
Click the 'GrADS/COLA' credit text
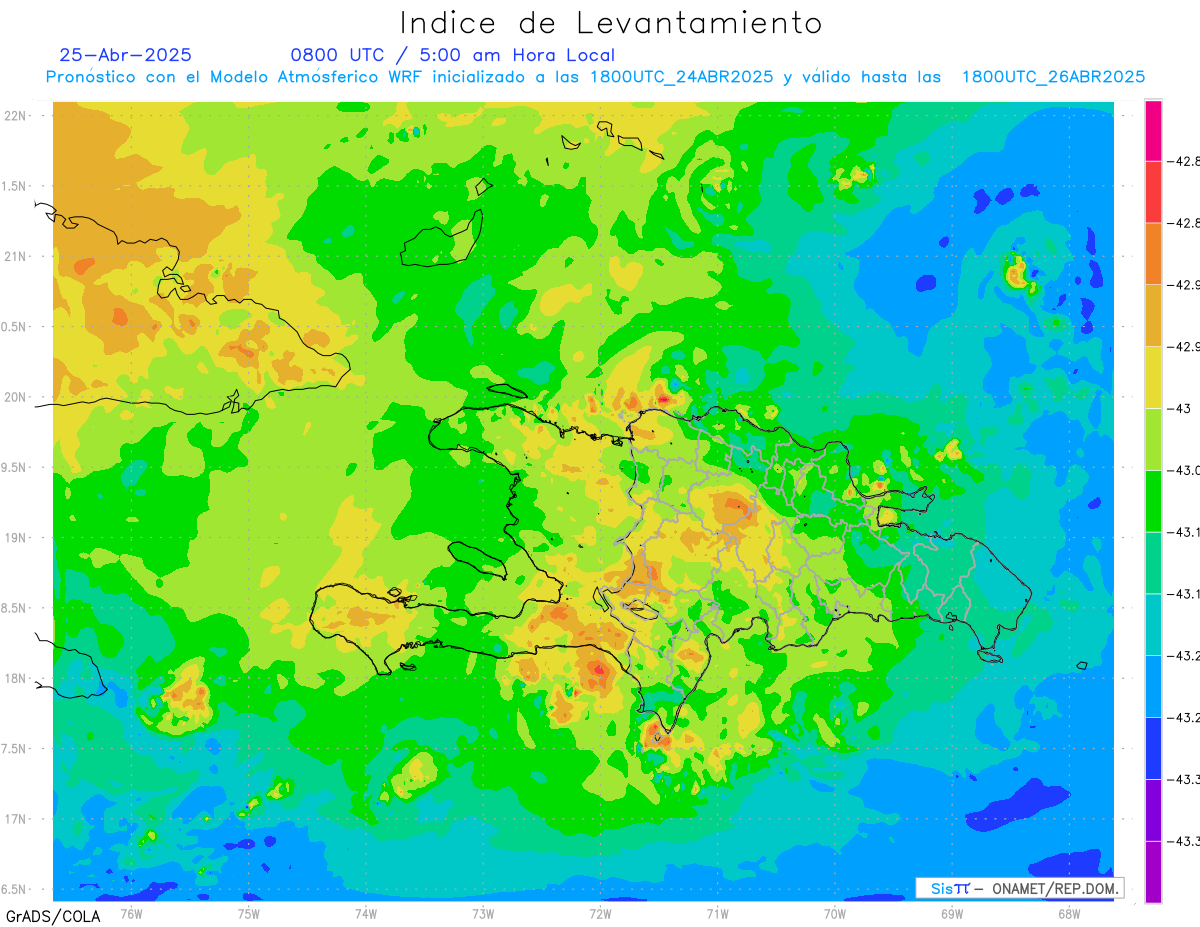tap(52, 916)
